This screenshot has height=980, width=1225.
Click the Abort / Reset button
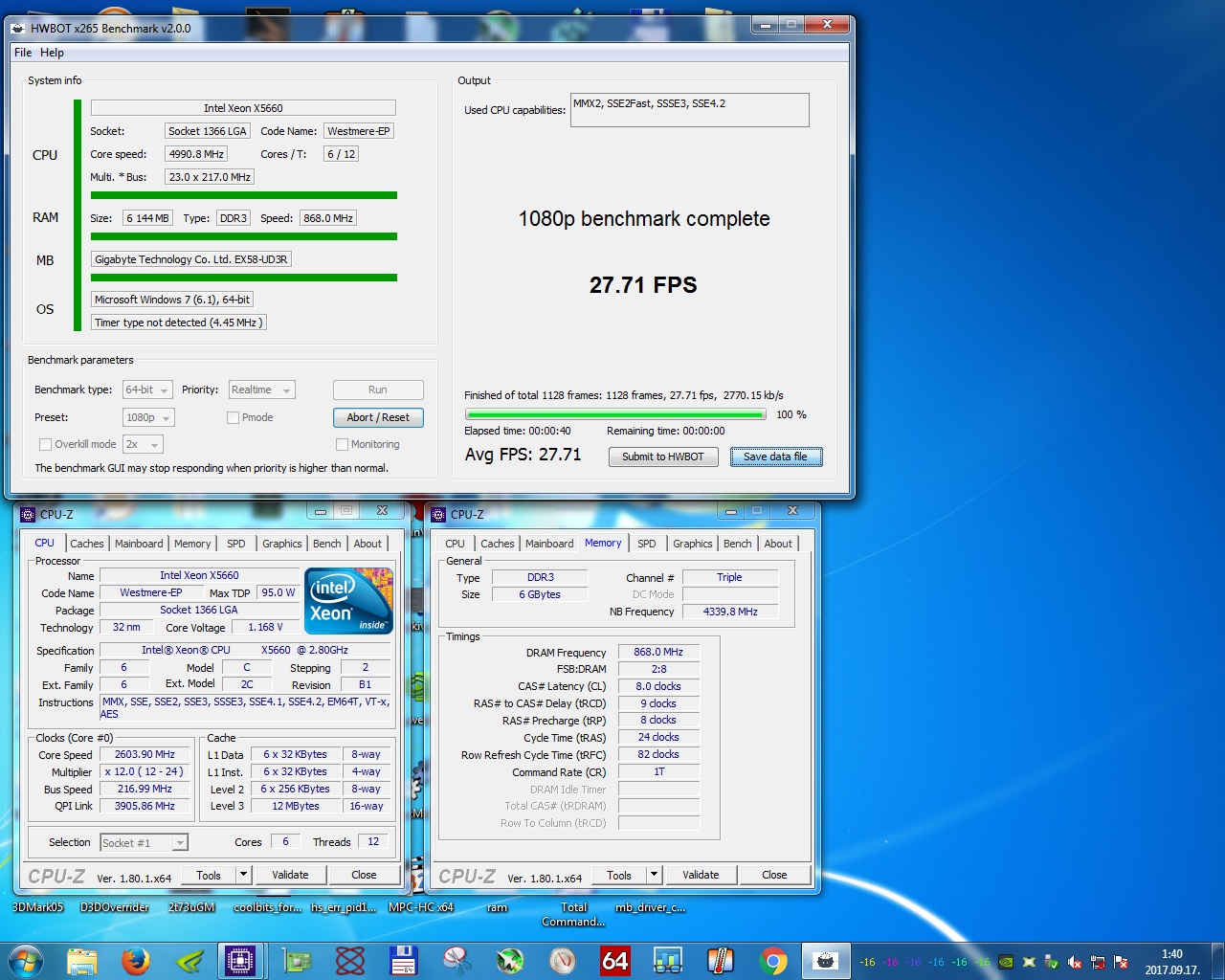[378, 417]
